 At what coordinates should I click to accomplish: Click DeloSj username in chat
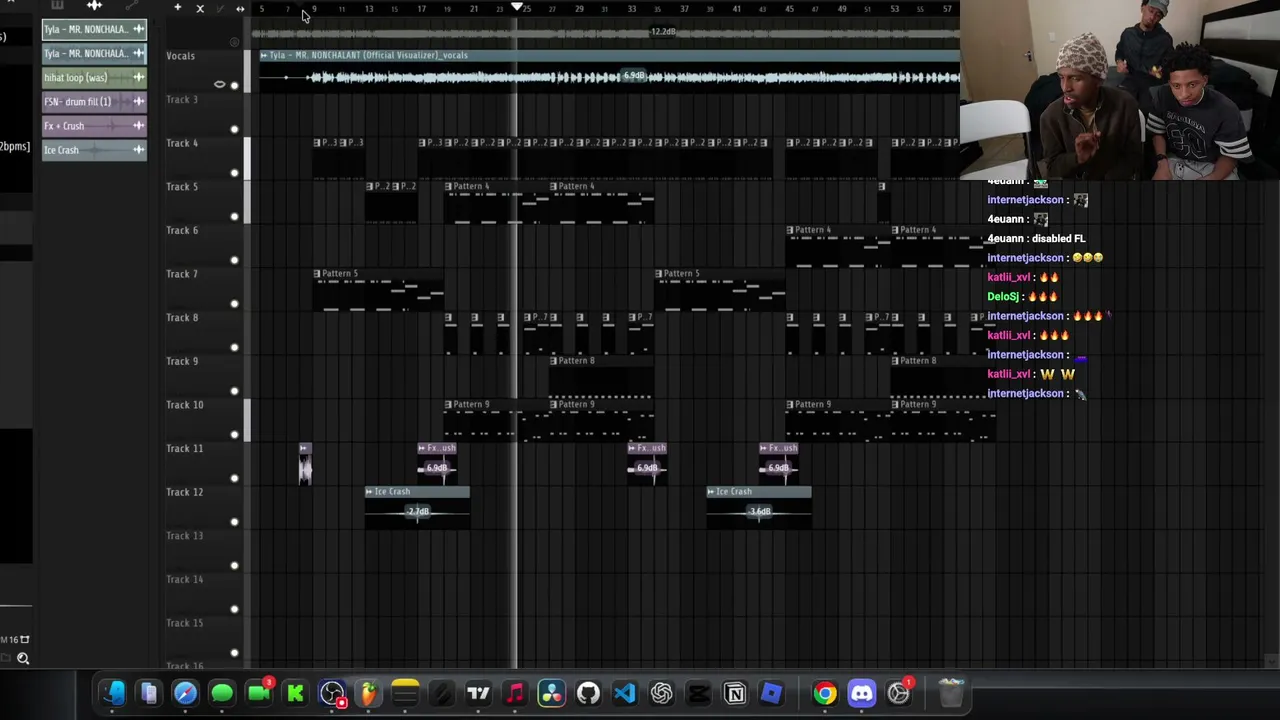1002,297
